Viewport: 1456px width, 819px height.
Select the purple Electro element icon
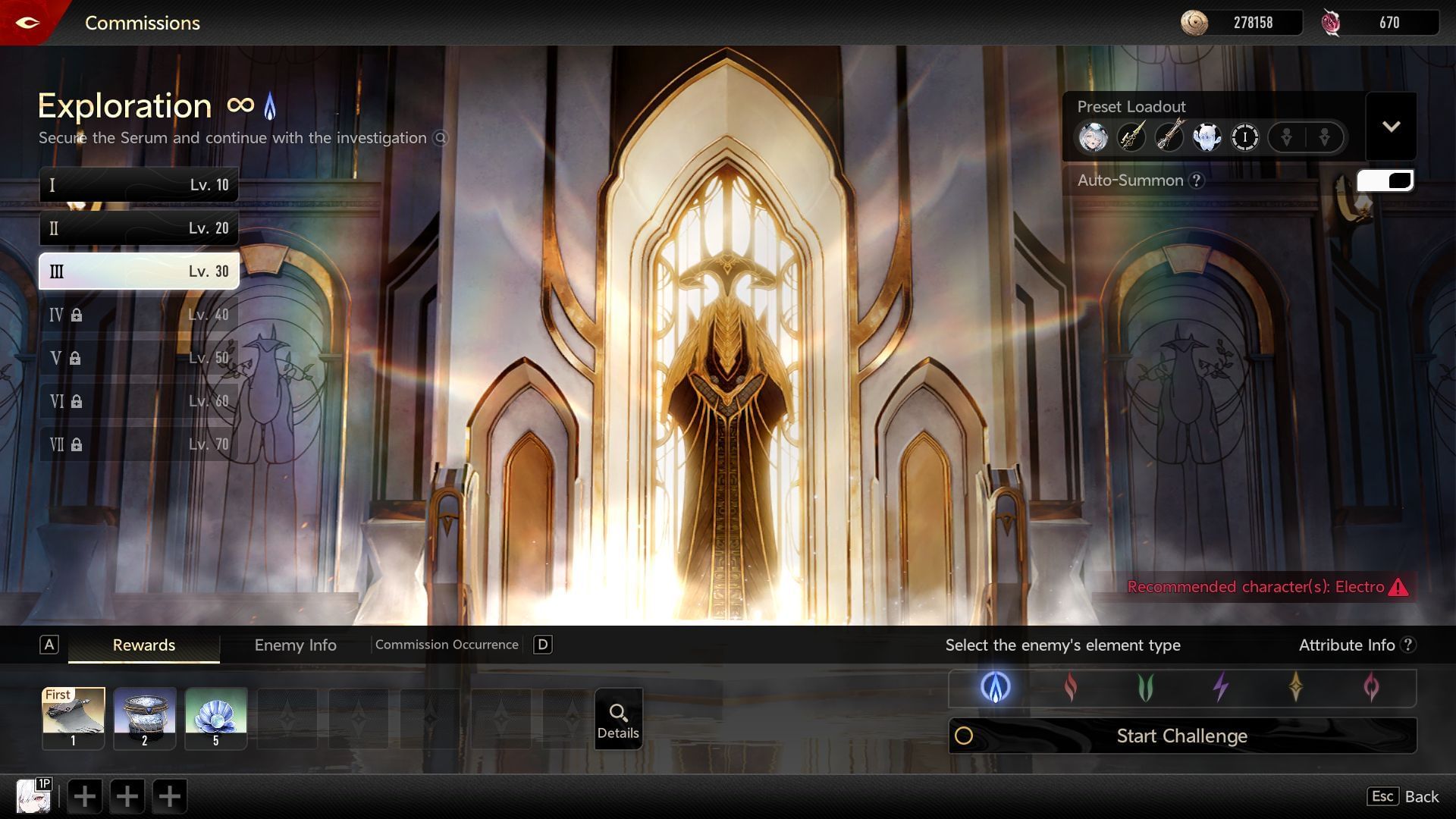coord(1221,688)
